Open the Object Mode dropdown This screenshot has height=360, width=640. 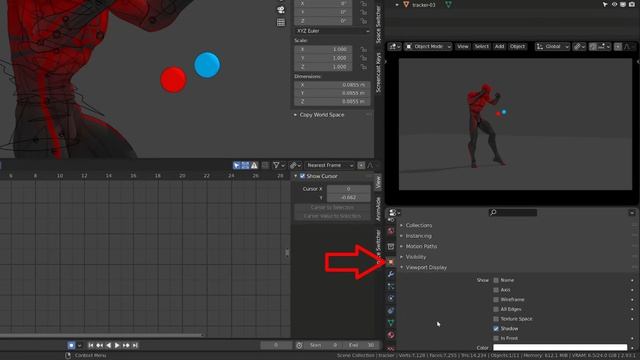tap(428, 47)
